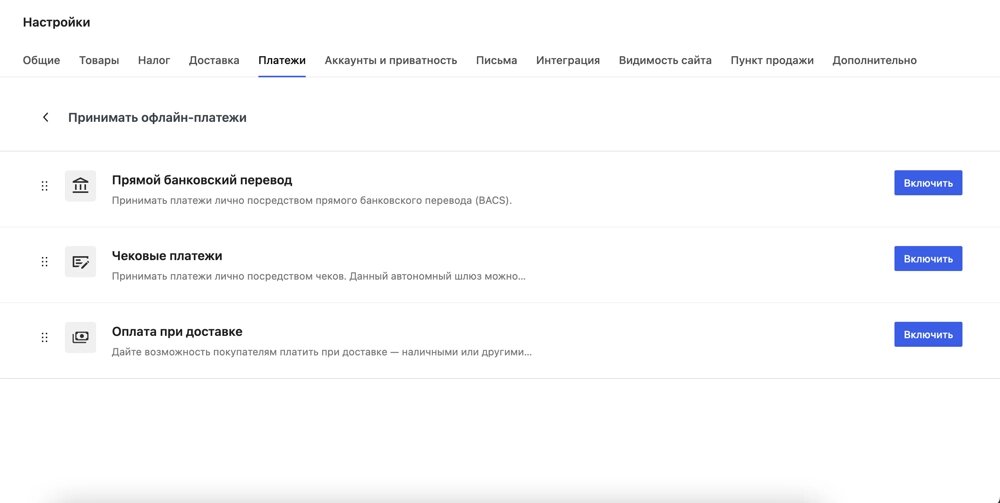Go to the Пункт продажи tab
The height and width of the screenshot is (503, 1000).
tap(772, 61)
